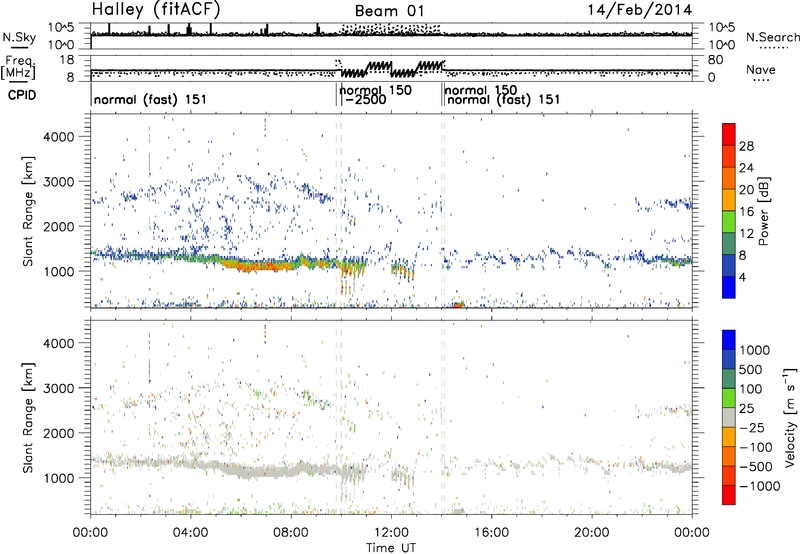Screen dimensions: 800x554
Task: Select the 'Freq. [MHz]' axis label
Action: [18, 68]
